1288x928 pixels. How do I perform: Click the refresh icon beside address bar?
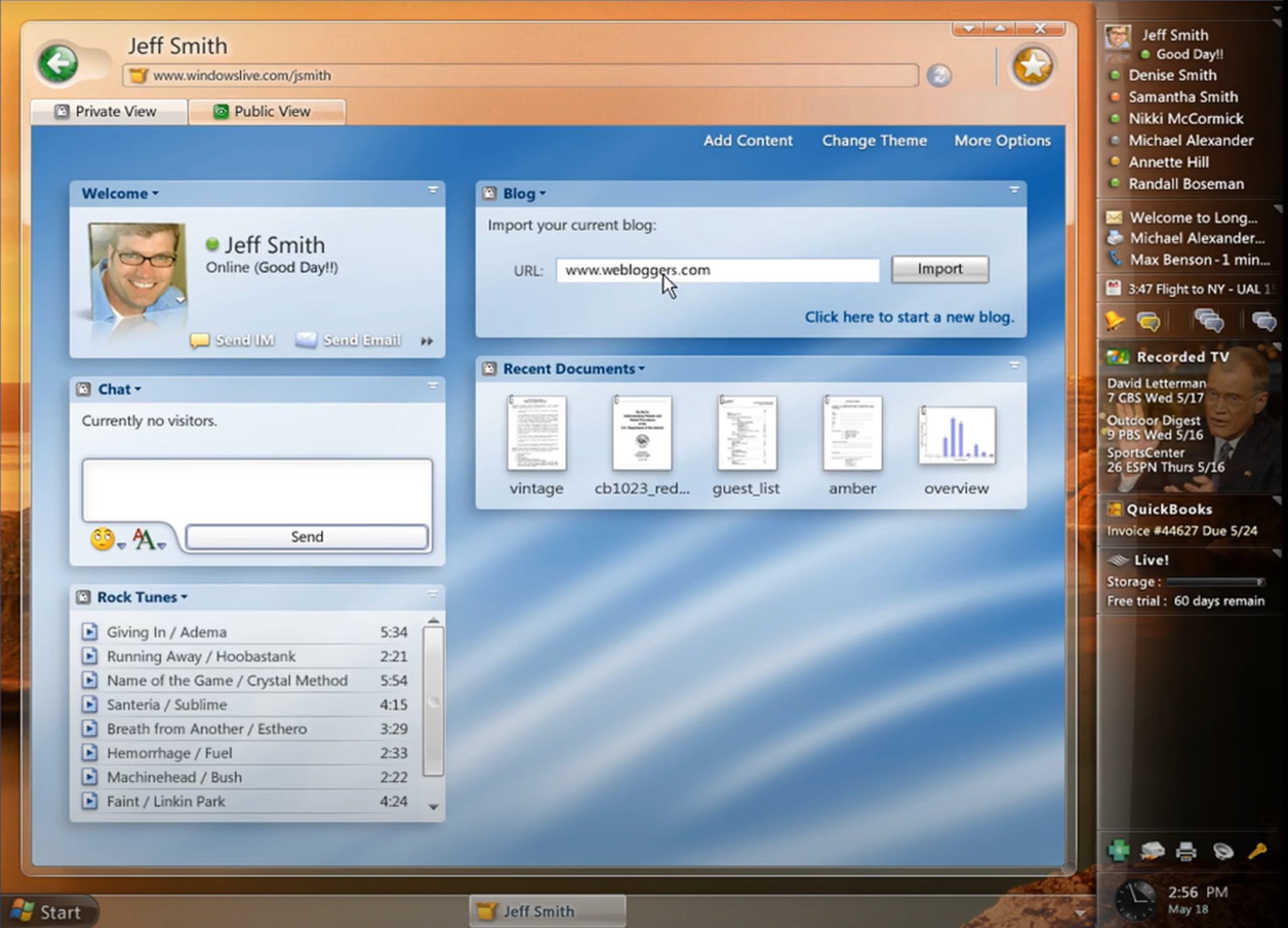[938, 75]
